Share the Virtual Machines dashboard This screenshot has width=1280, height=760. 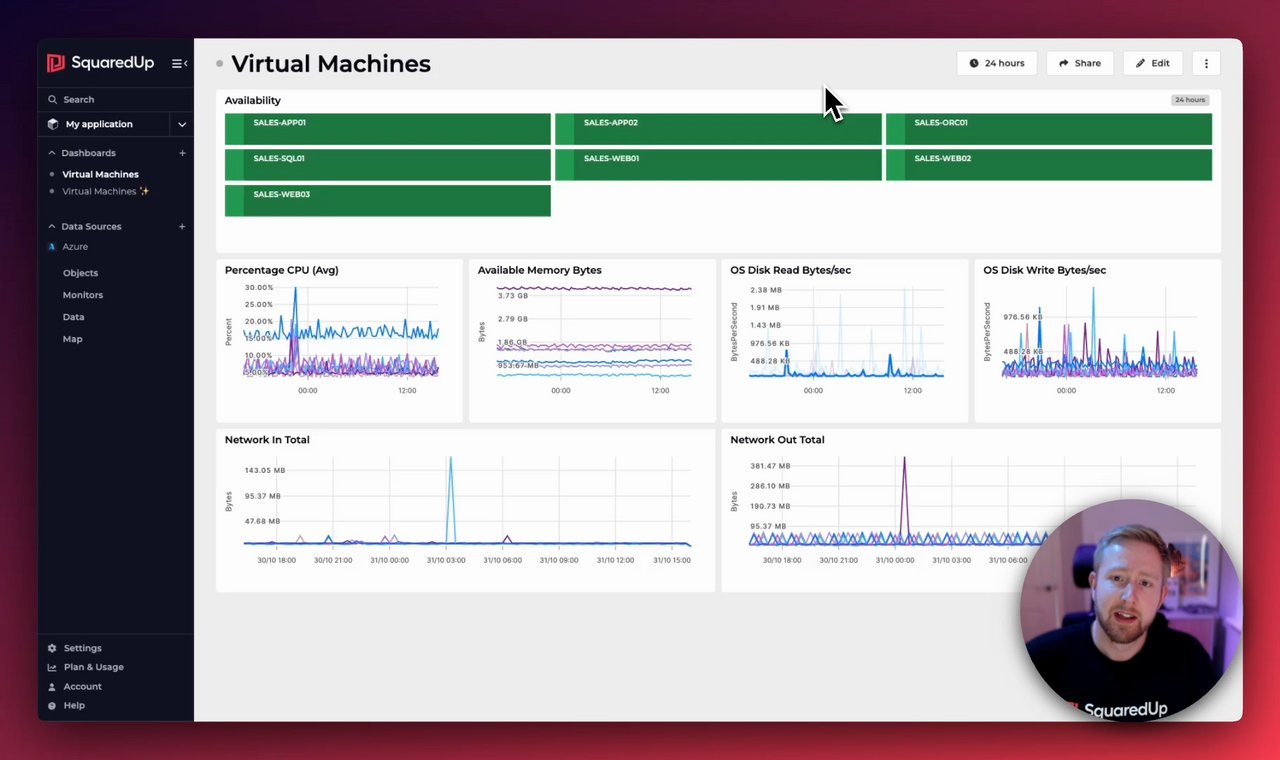point(1080,63)
